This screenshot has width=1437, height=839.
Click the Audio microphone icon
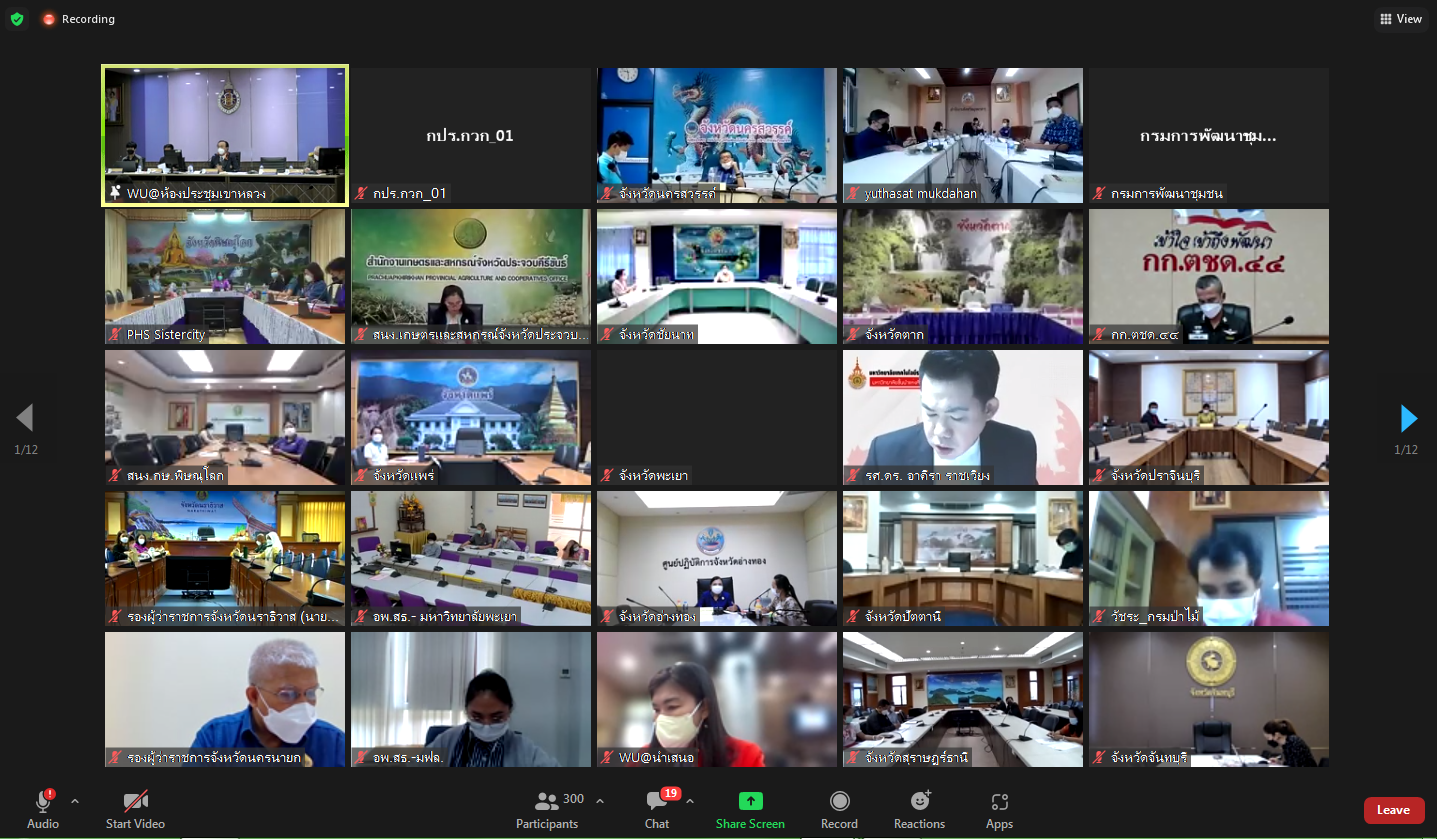tap(43, 801)
